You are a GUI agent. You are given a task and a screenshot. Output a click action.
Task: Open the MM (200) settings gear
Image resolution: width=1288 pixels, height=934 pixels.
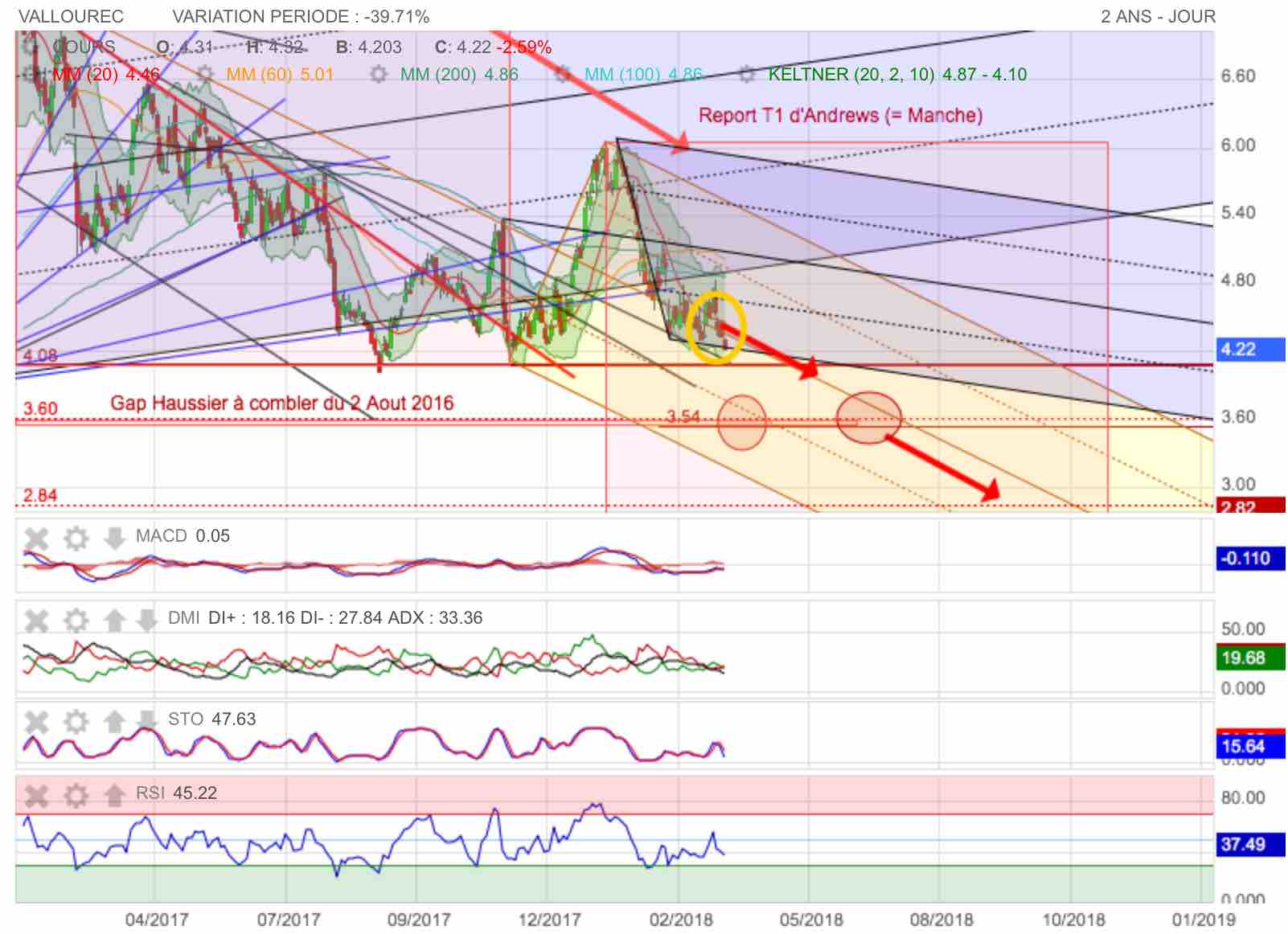[379, 74]
